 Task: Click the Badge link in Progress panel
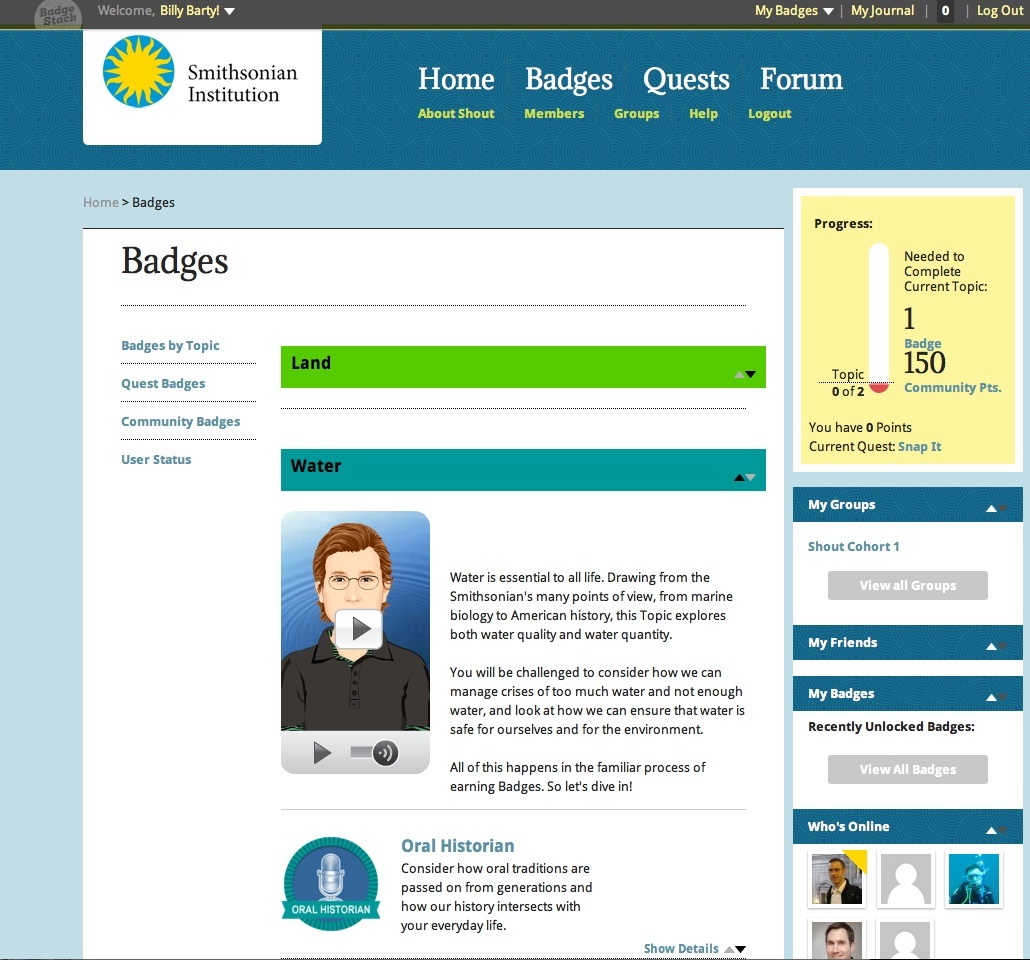coord(922,343)
